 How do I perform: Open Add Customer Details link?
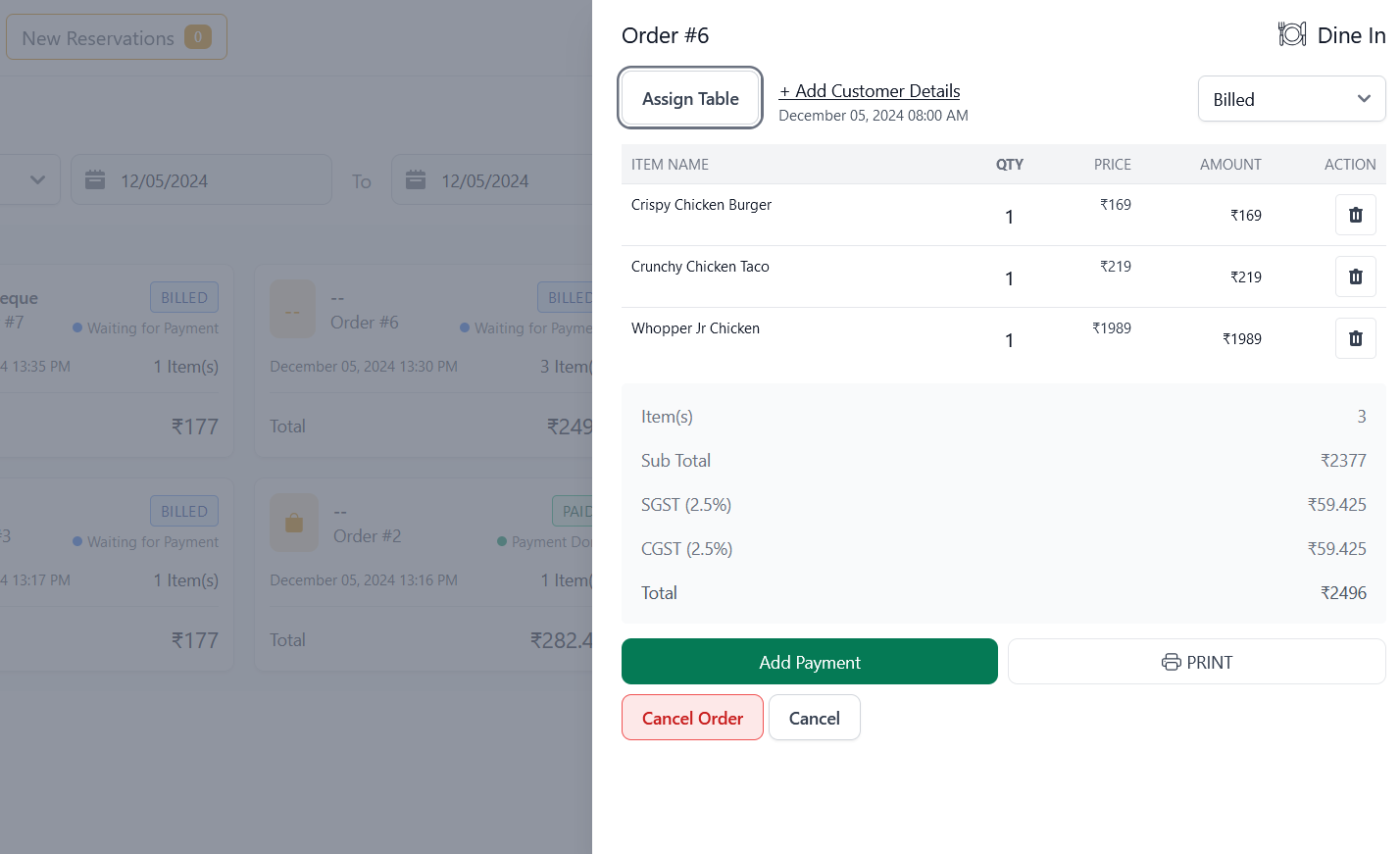(869, 90)
